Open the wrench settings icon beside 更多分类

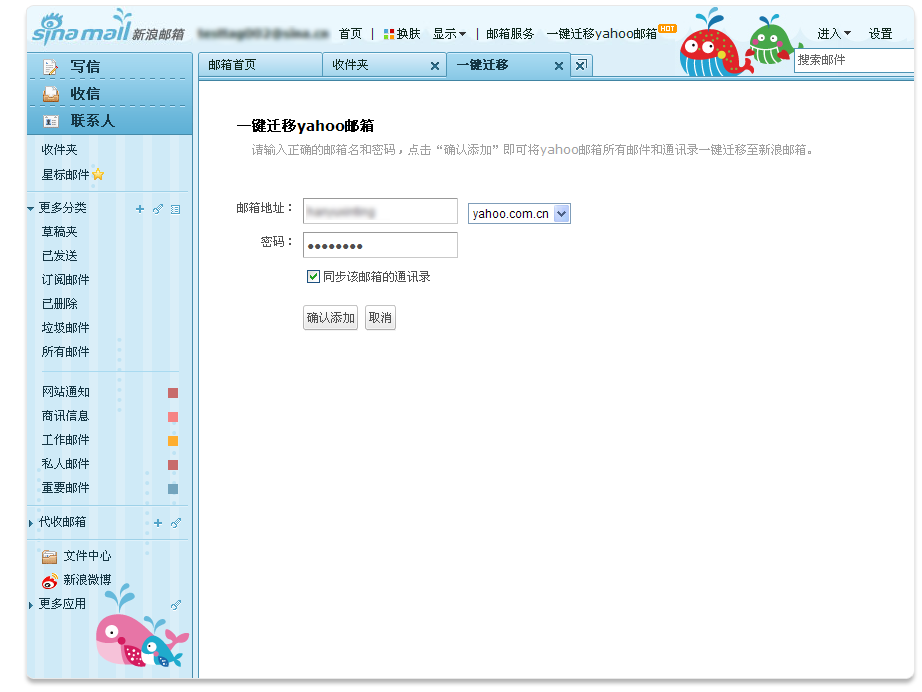(158, 209)
